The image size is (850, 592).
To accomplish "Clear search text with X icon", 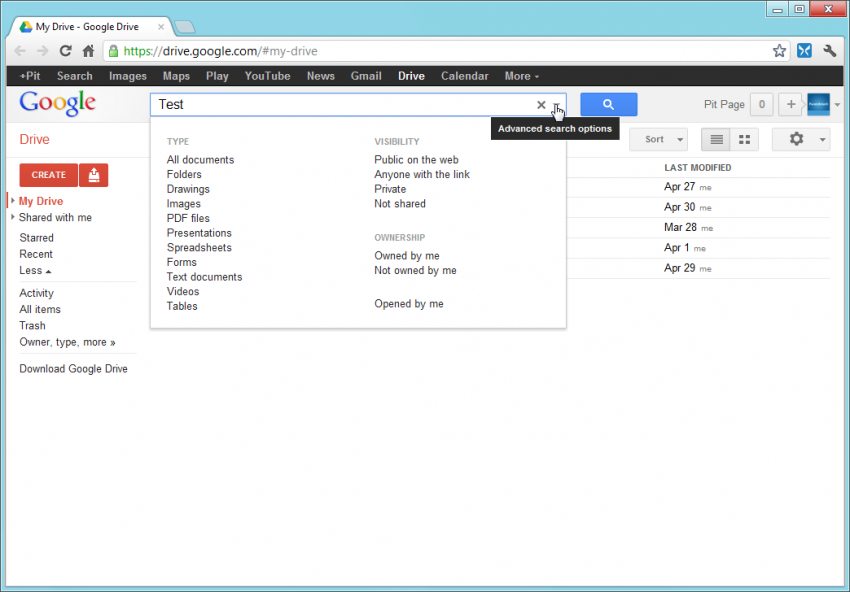I will pos(541,105).
